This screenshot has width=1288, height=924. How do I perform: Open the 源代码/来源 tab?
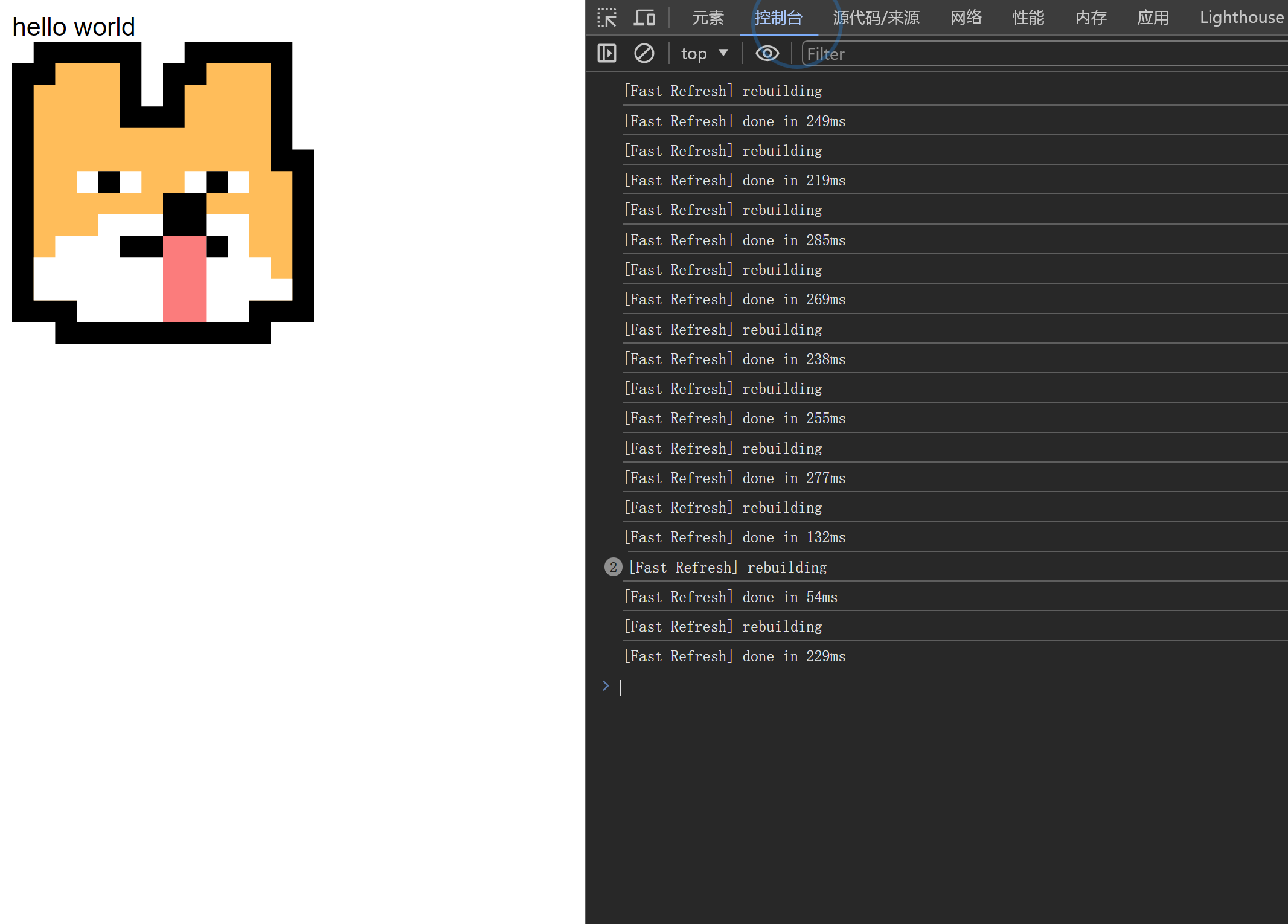pos(876,18)
